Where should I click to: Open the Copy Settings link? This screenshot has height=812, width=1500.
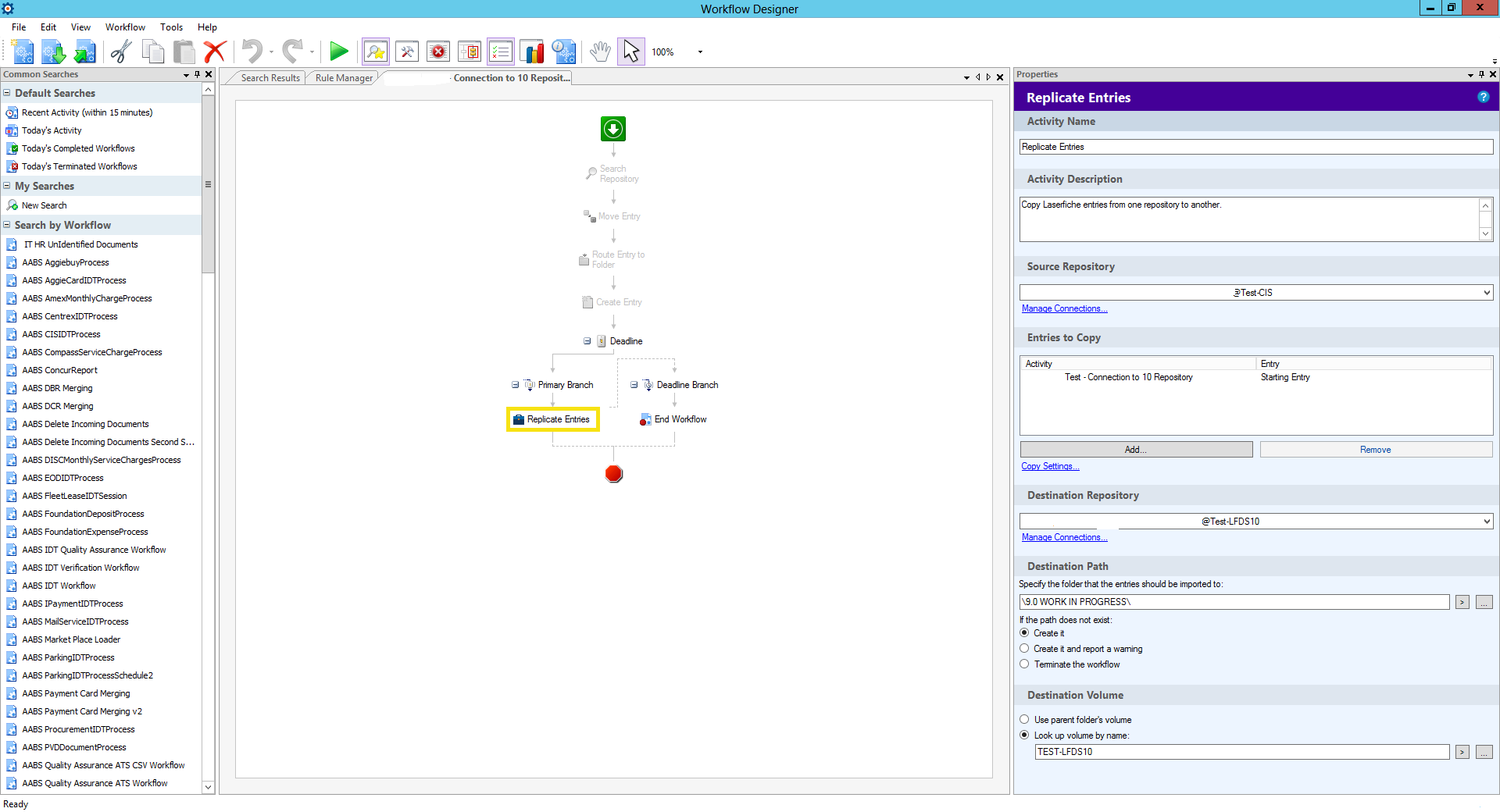[1050, 466]
